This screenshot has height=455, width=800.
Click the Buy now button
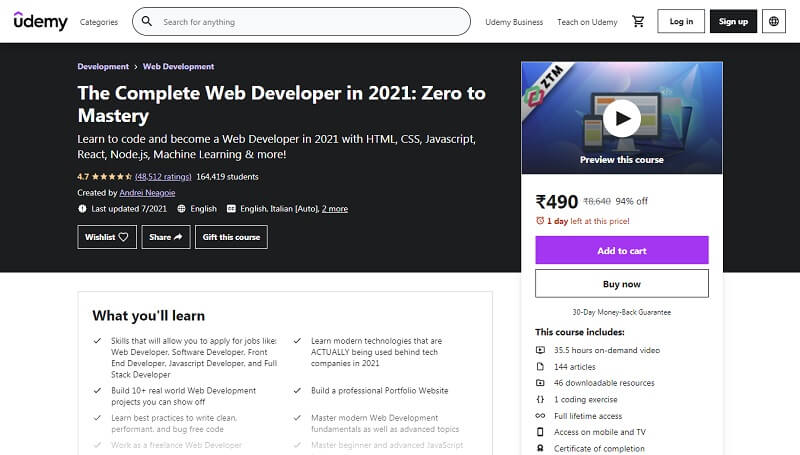click(621, 284)
